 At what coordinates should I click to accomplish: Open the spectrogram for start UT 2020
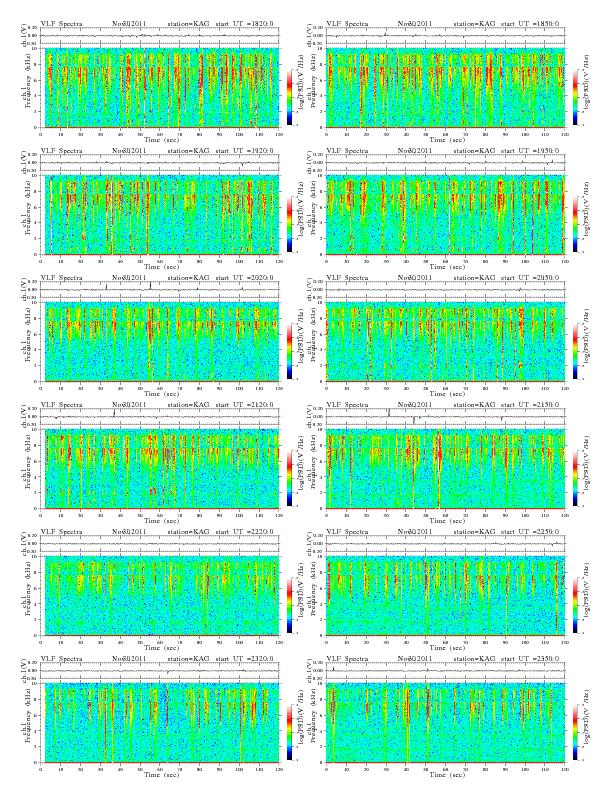pyautogui.click(x=160, y=341)
